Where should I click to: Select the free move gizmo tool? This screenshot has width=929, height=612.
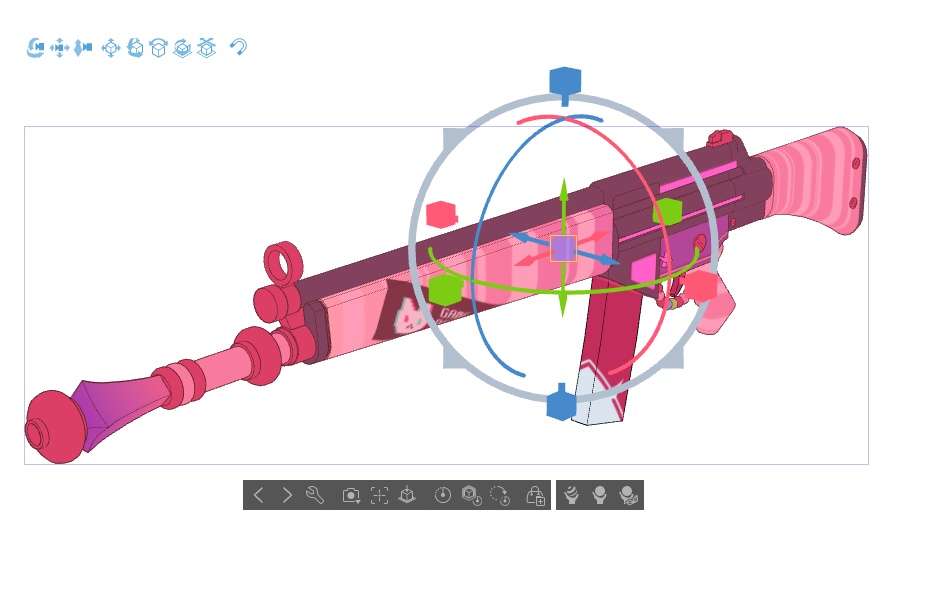110,47
